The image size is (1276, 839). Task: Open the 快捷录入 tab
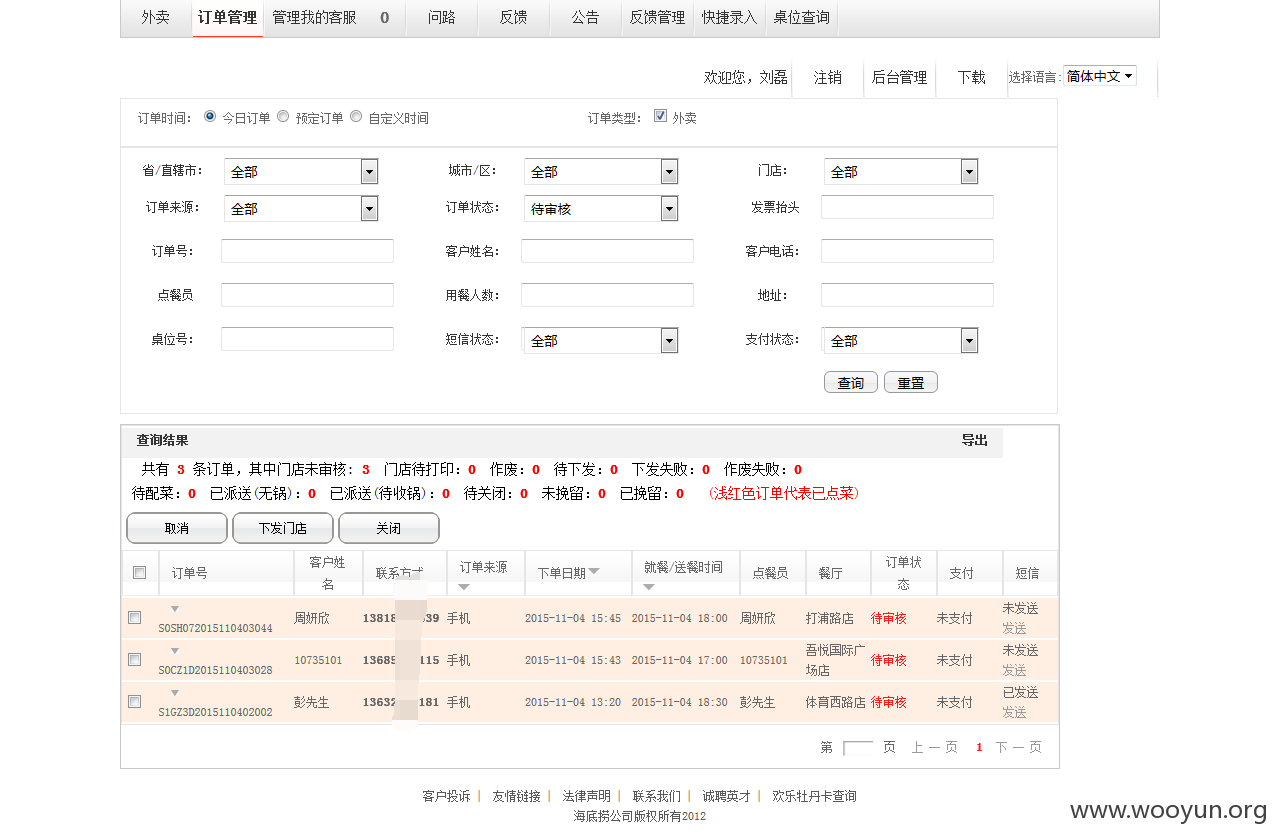click(x=729, y=17)
